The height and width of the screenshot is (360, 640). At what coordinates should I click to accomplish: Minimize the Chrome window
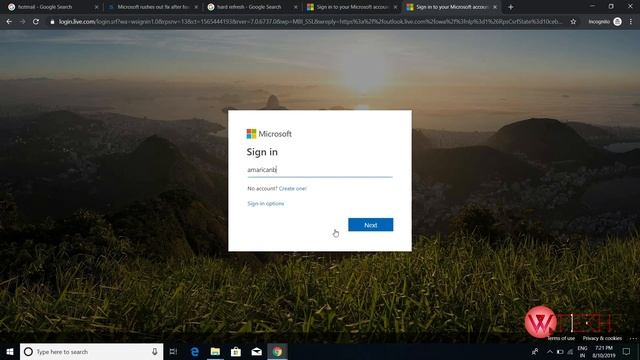(x=592, y=6)
